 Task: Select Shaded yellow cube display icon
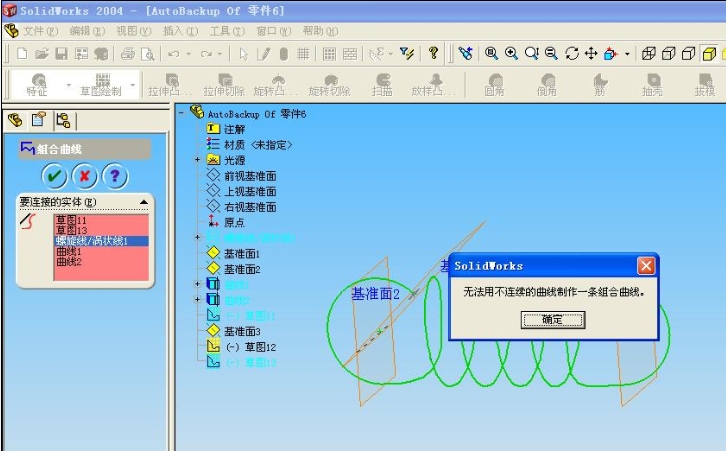coord(709,54)
